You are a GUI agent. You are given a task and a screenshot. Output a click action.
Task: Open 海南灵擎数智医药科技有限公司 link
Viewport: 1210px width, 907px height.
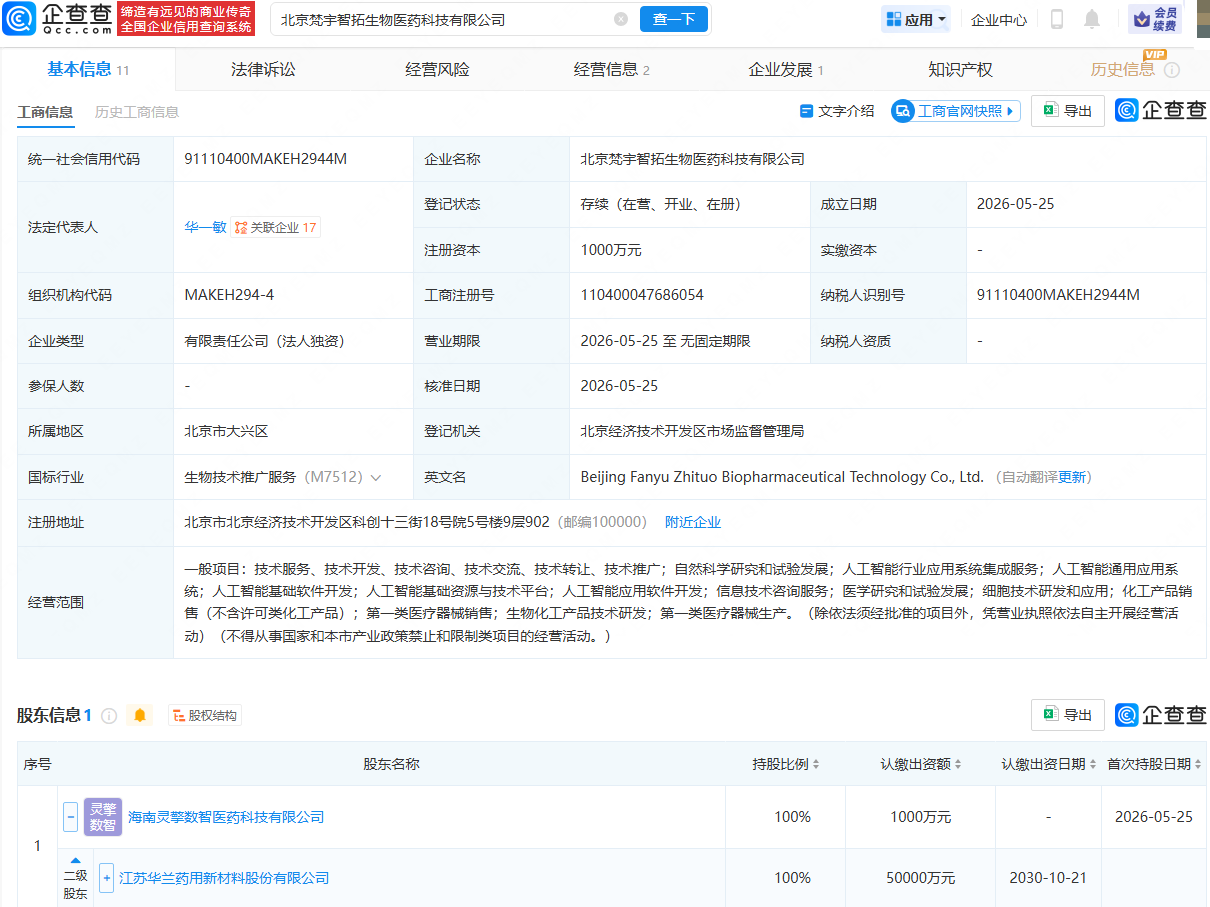pos(226,817)
